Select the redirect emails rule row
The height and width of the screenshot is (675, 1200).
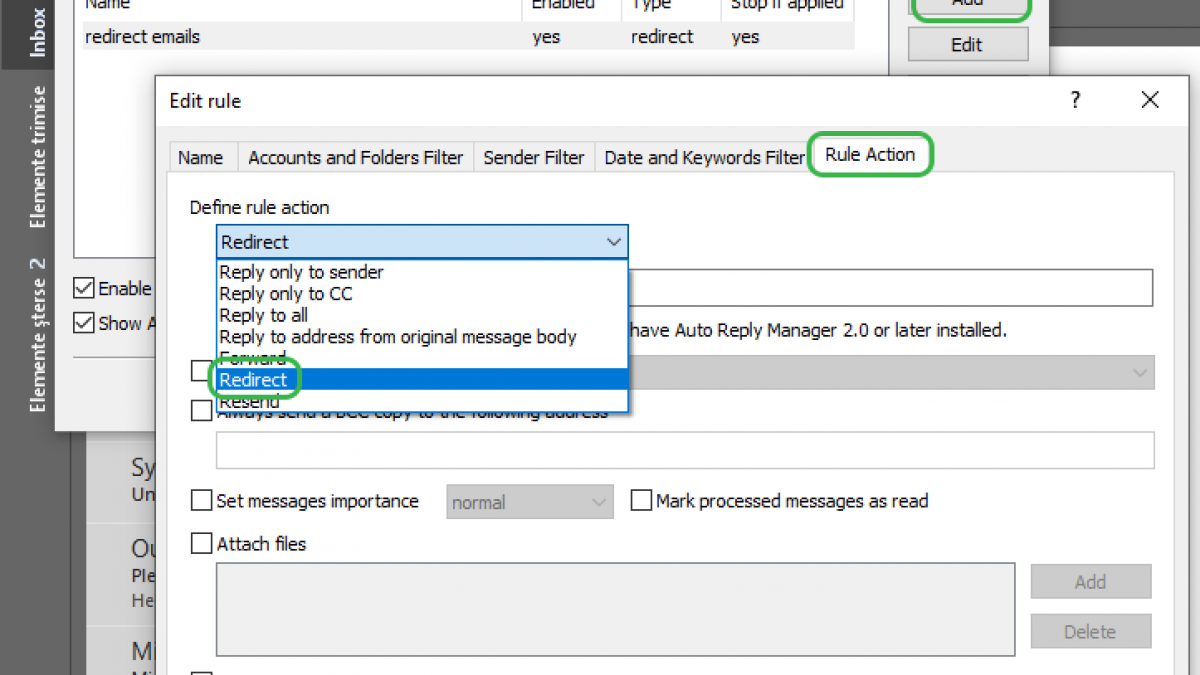[x=300, y=37]
